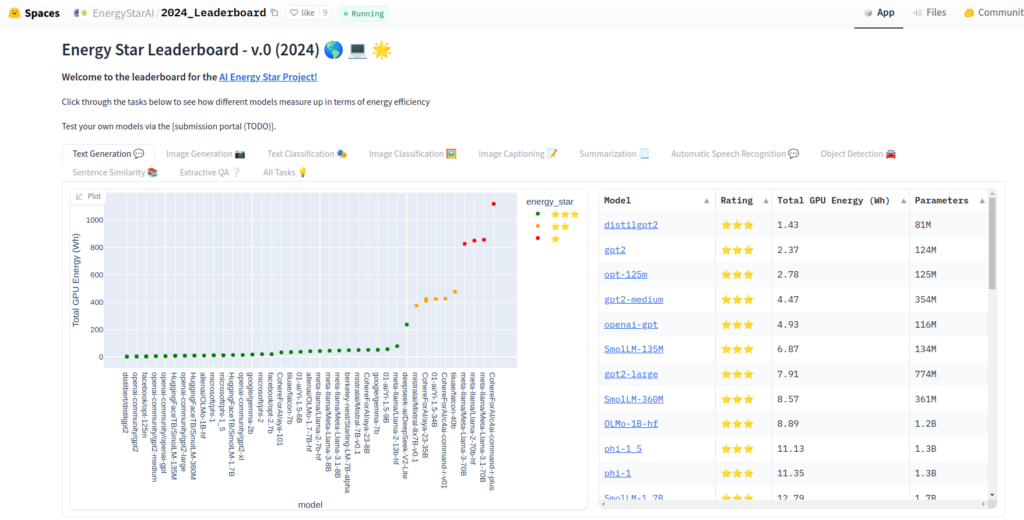Select the 116M parameters cell
The height and width of the screenshot is (520, 1024).
[x=948, y=324]
